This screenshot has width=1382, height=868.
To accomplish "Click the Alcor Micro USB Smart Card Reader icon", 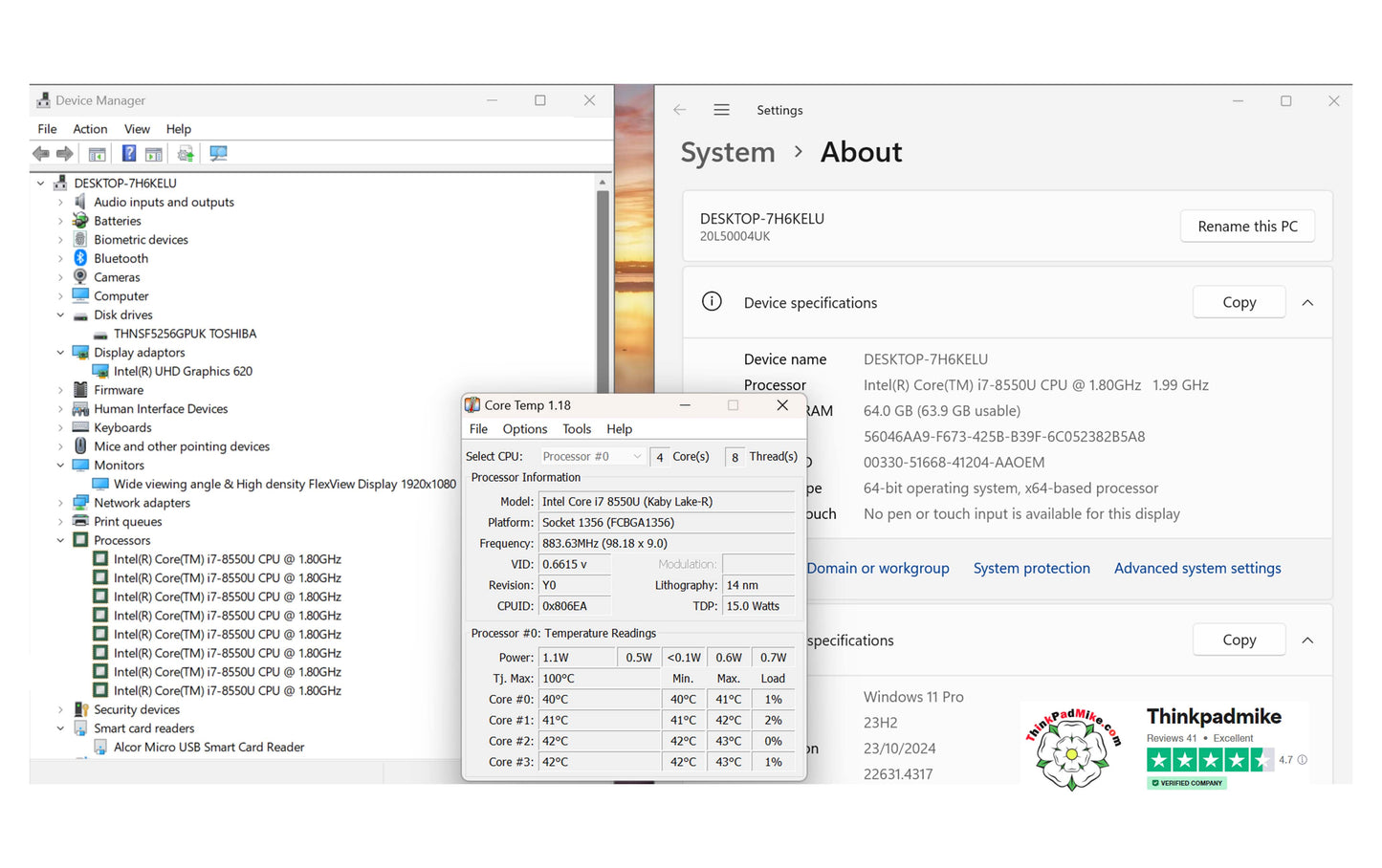I will [100, 748].
